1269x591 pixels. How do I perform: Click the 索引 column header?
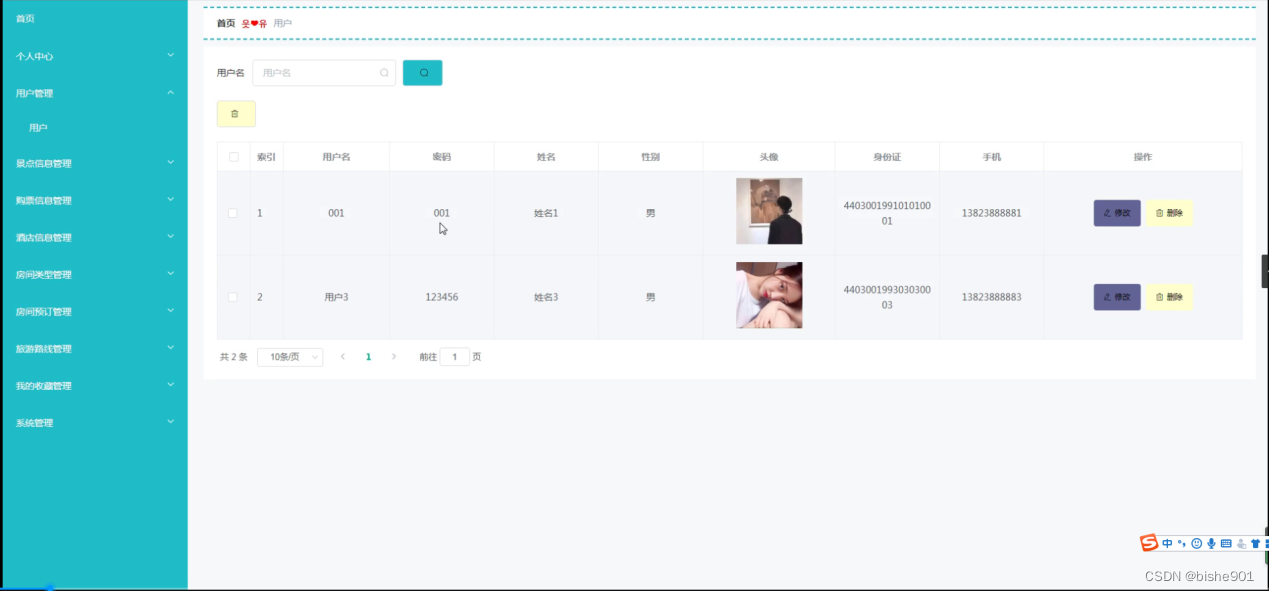point(266,157)
